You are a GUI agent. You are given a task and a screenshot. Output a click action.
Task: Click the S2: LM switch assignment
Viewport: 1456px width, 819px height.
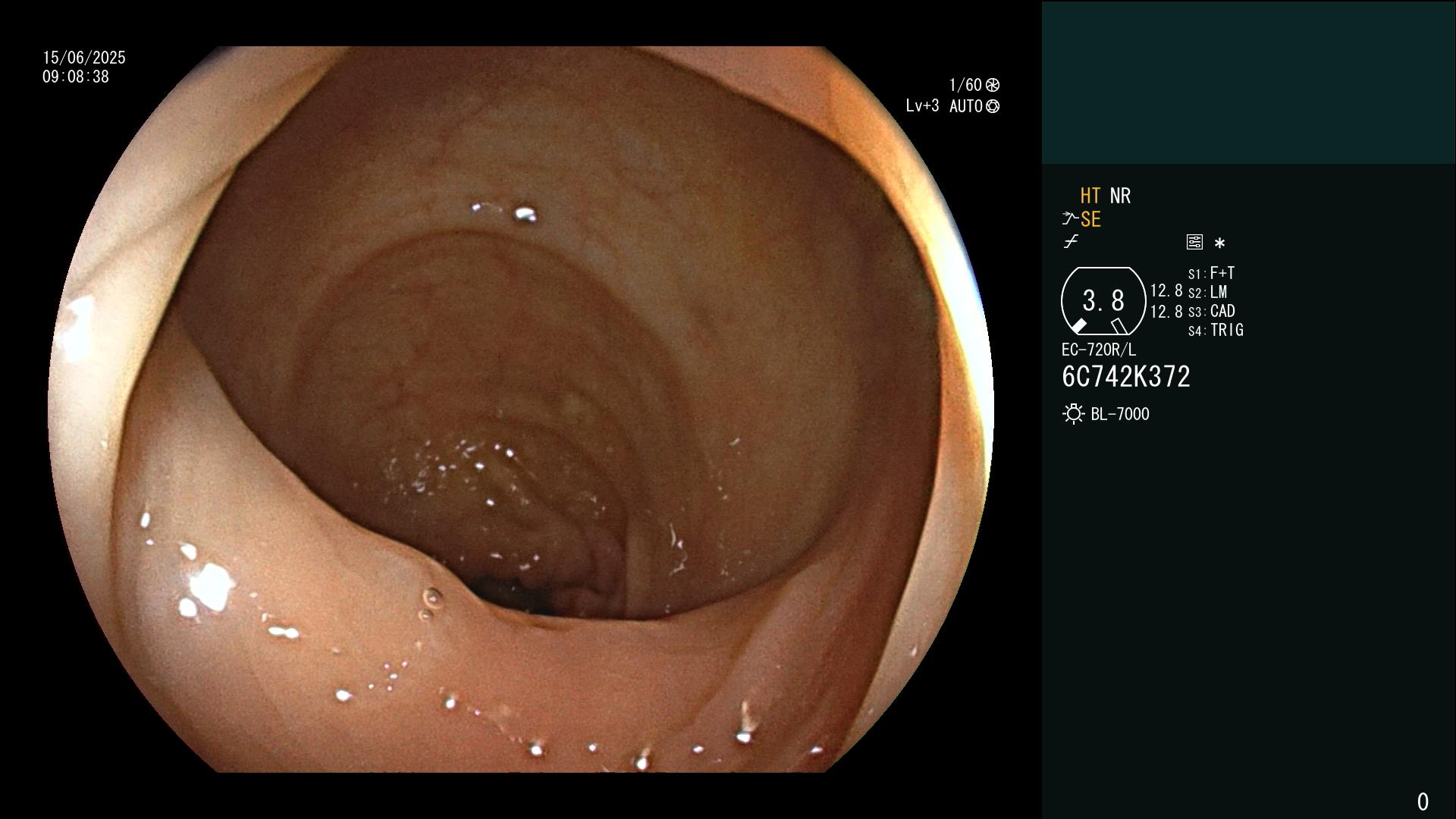[x=1208, y=292]
